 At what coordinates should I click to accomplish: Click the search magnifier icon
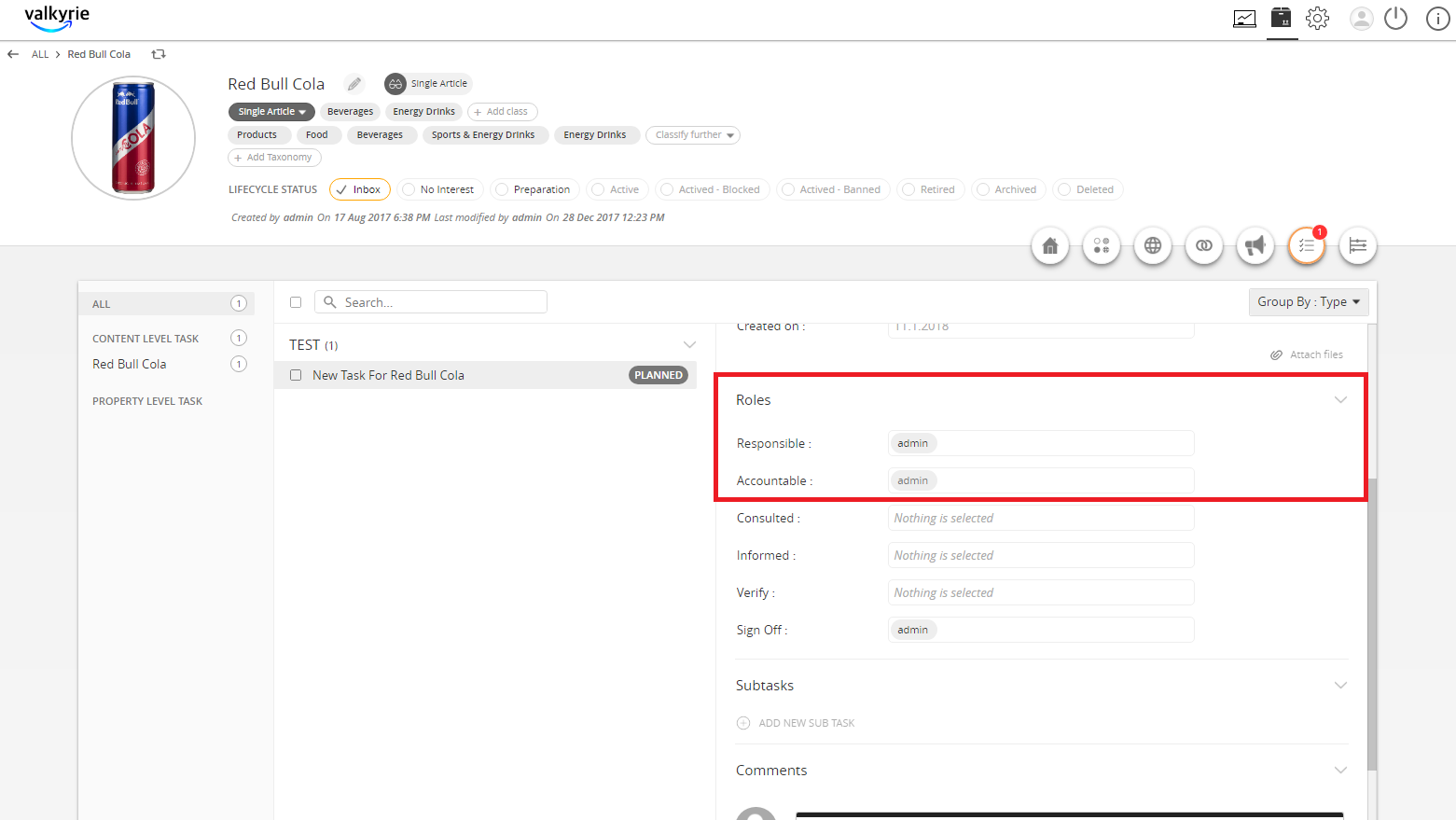tap(329, 302)
